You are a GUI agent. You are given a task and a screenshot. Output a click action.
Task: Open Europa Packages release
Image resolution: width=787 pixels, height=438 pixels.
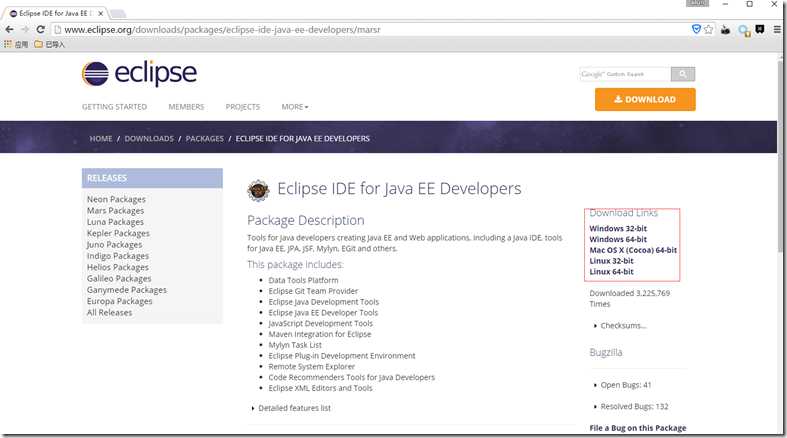click(x=119, y=301)
